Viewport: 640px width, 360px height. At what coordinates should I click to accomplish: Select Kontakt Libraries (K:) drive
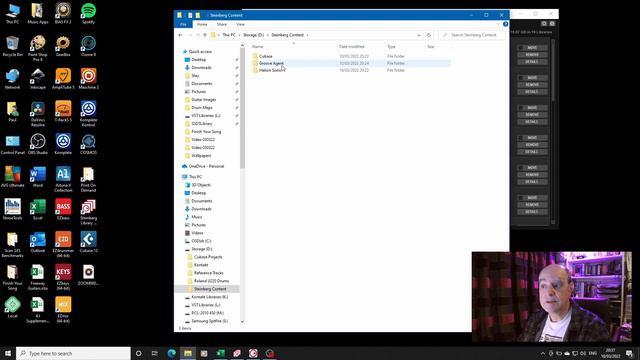(x=209, y=297)
